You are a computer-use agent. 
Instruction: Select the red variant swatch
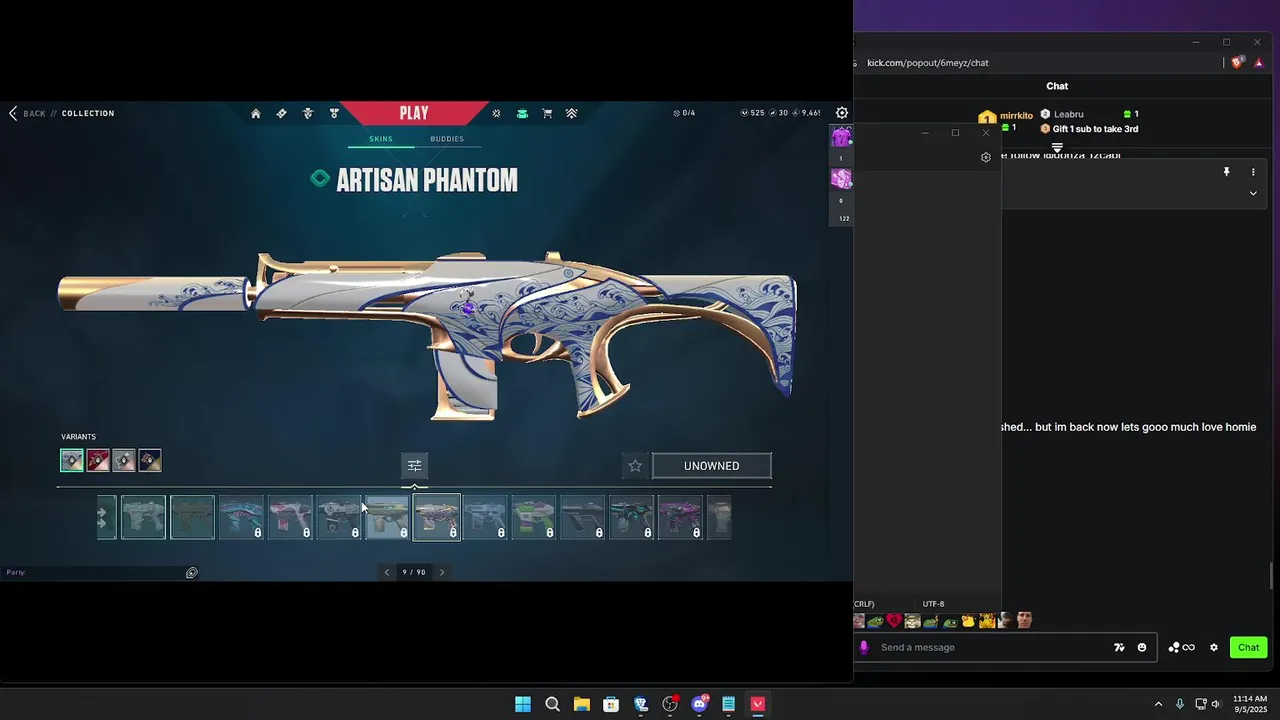98,460
